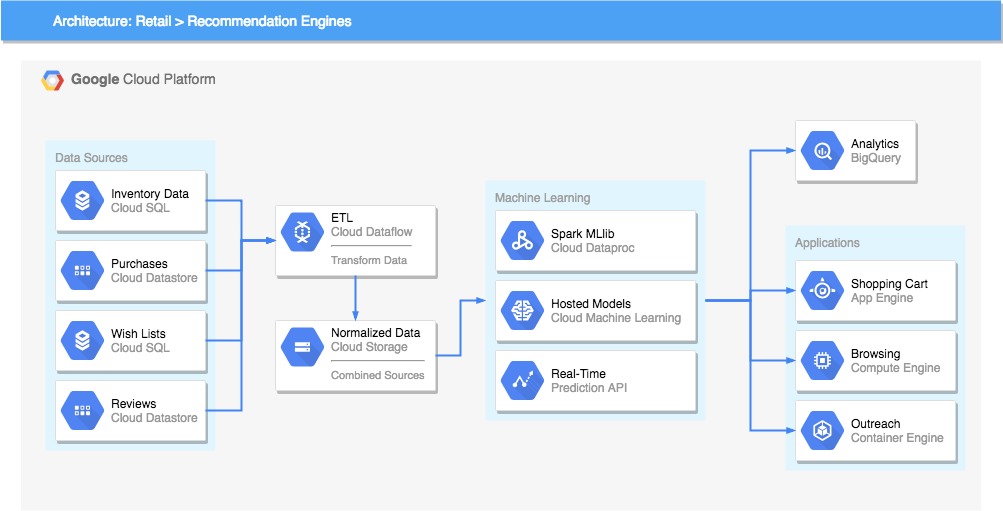
Task: Click the 'Transform Data' caption
Action: tap(368, 260)
